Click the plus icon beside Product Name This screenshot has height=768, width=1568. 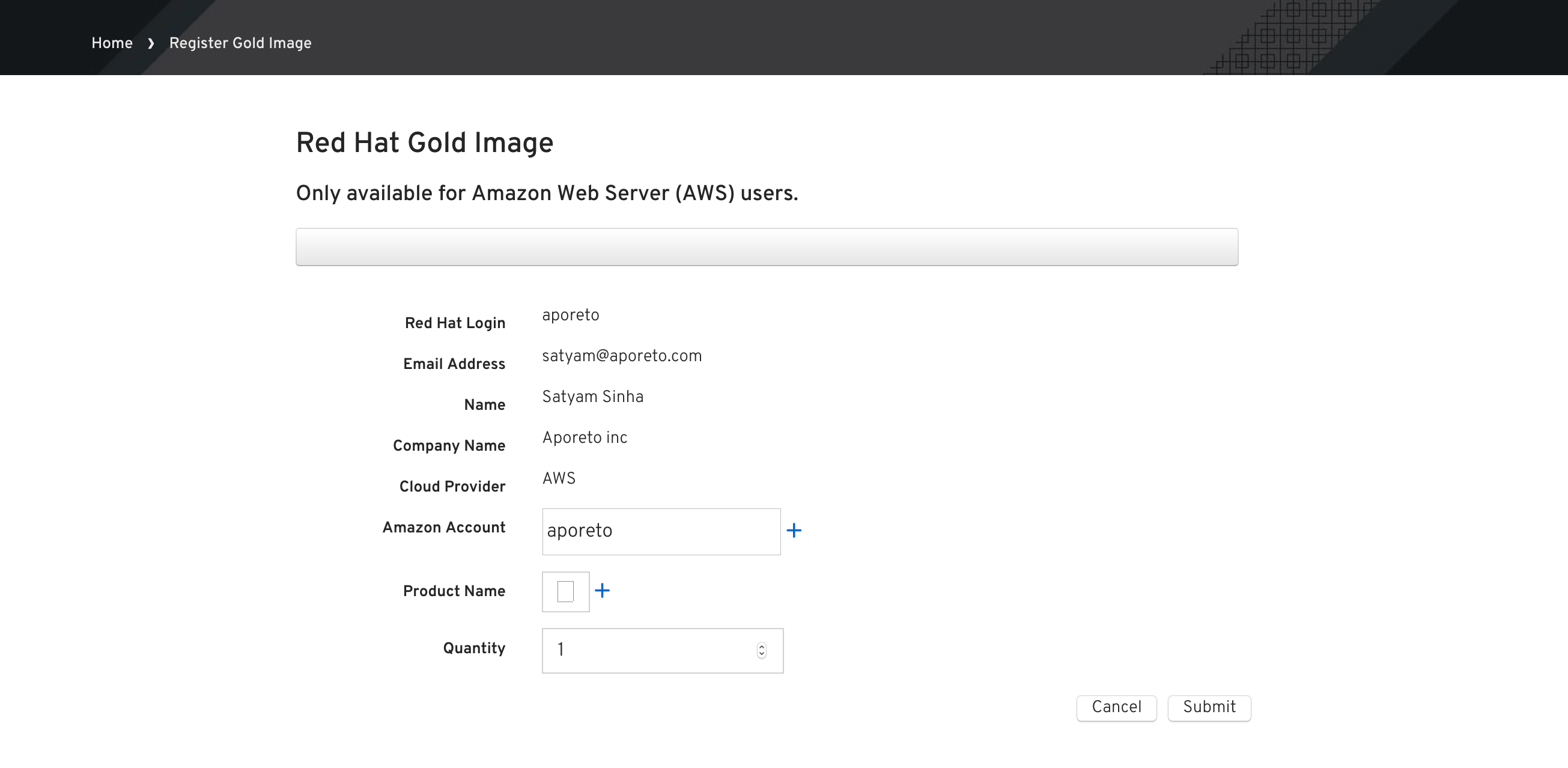pos(602,590)
